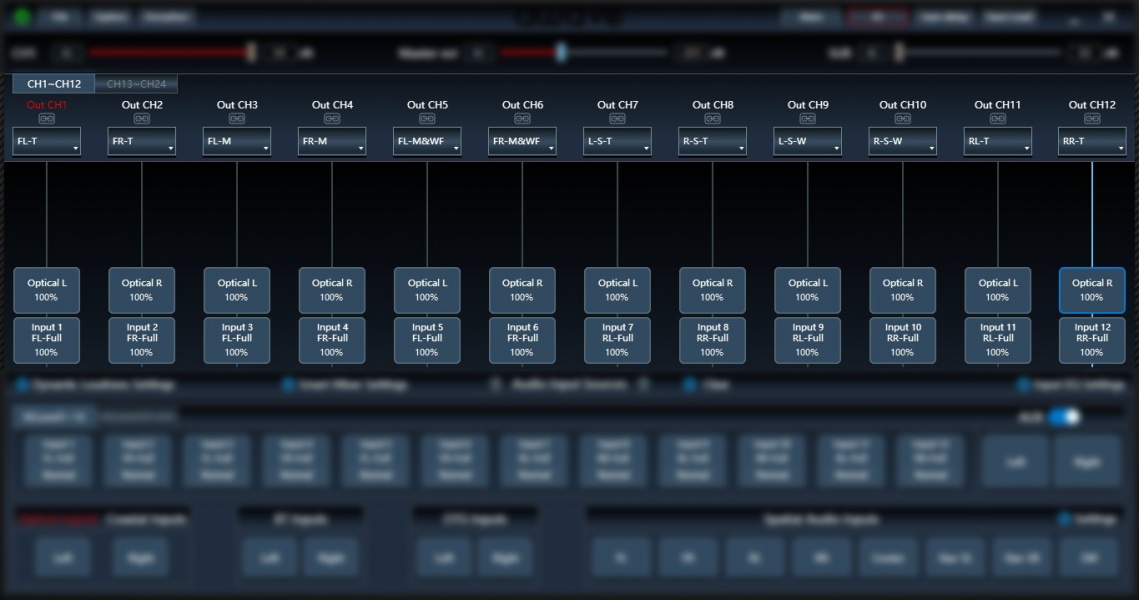Select the Optical R block under Out CH6
This screenshot has width=1139, height=600.
click(522, 290)
